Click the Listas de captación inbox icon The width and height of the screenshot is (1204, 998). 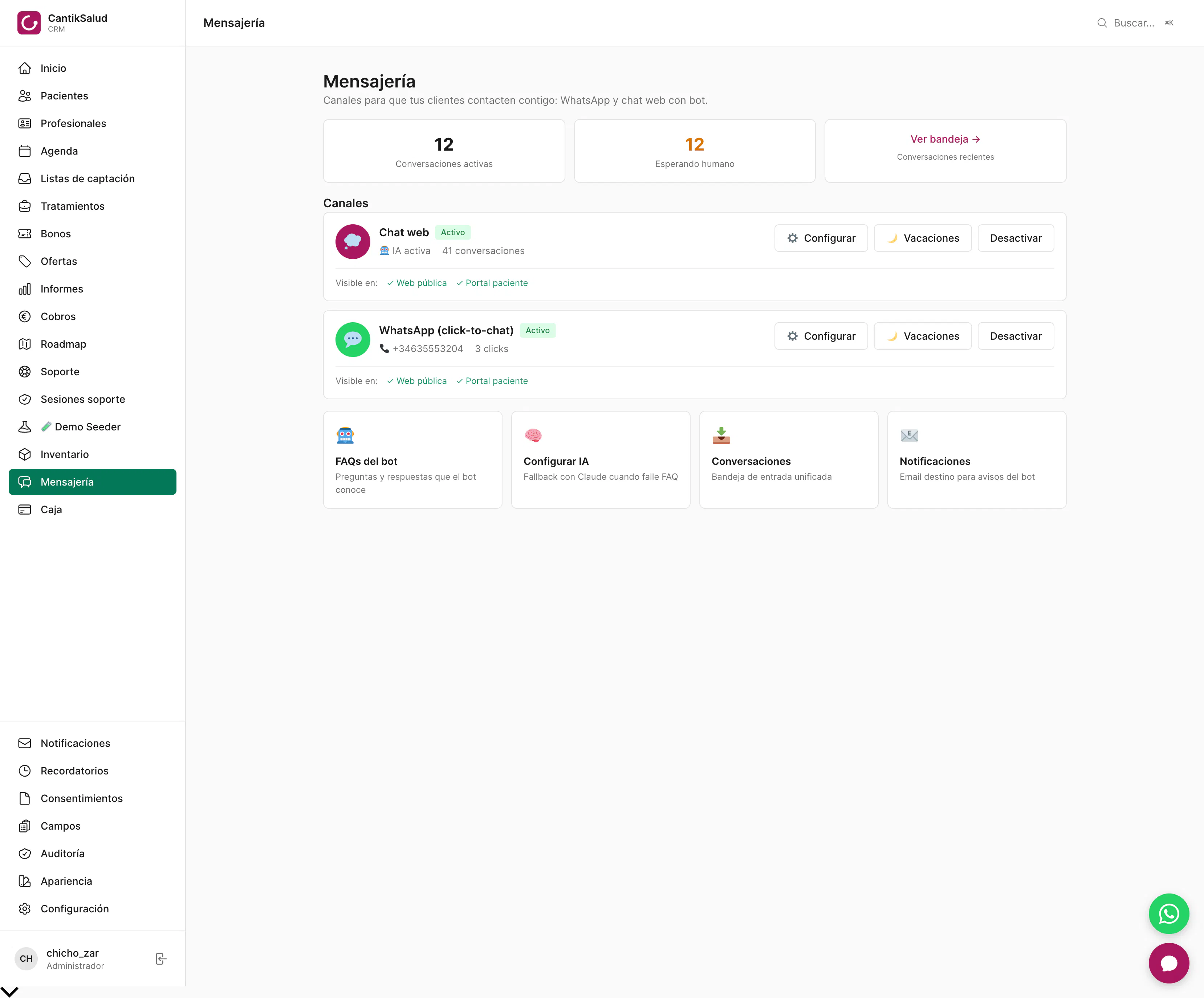pos(25,178)
